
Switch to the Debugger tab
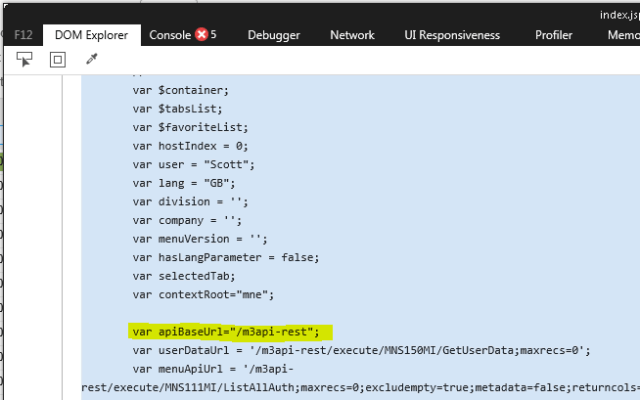click(273, 35)
